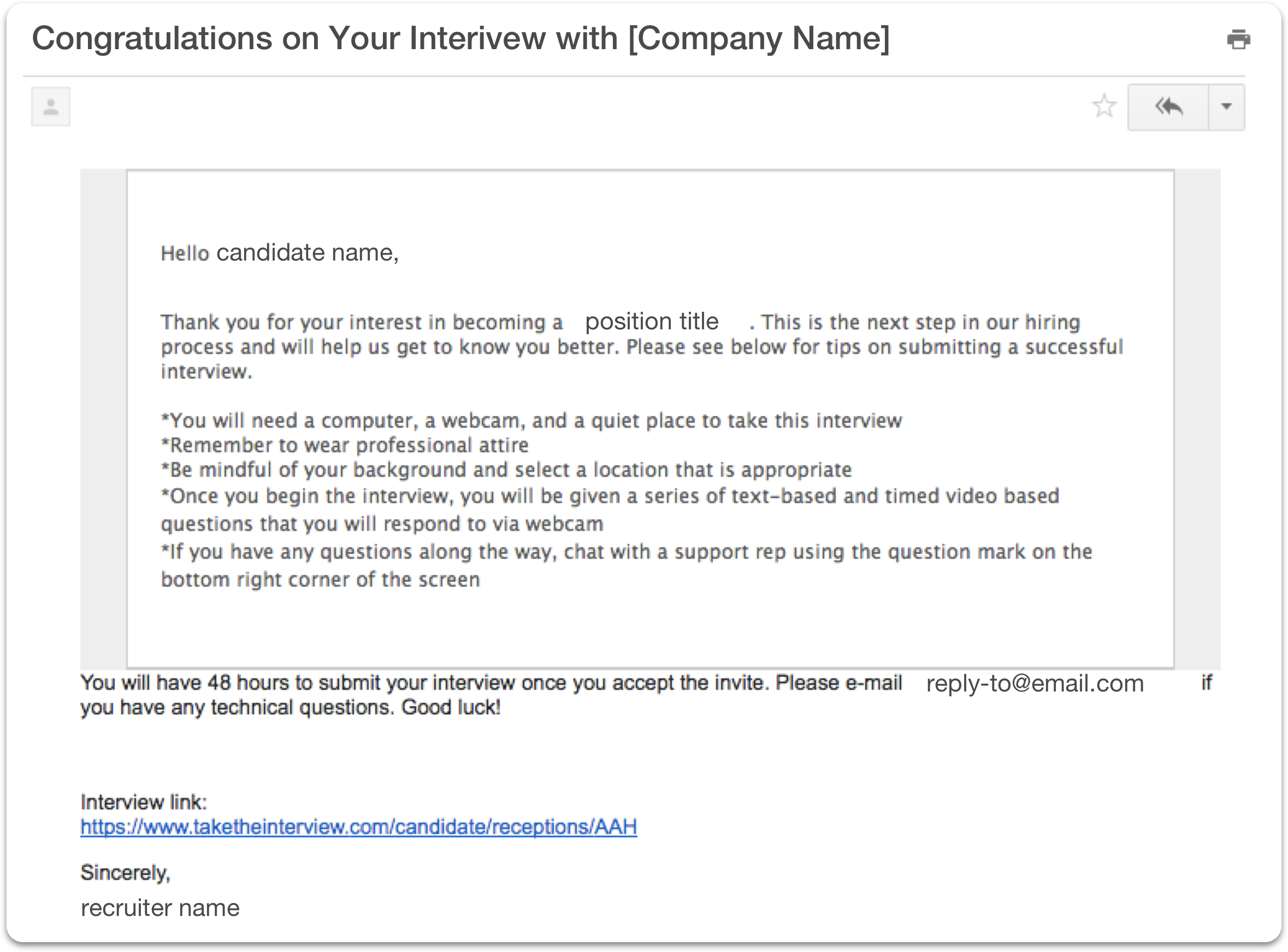Click the print icon top right
The image size is (1288, 952).
pos(1238,39)
